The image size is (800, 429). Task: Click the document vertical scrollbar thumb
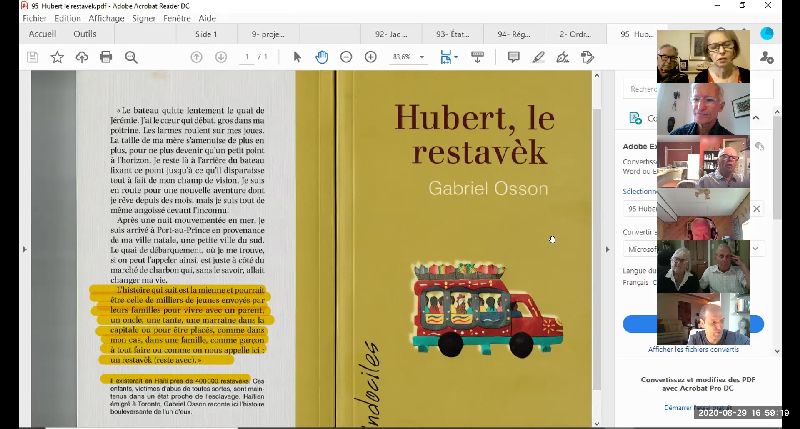point(596,248)
